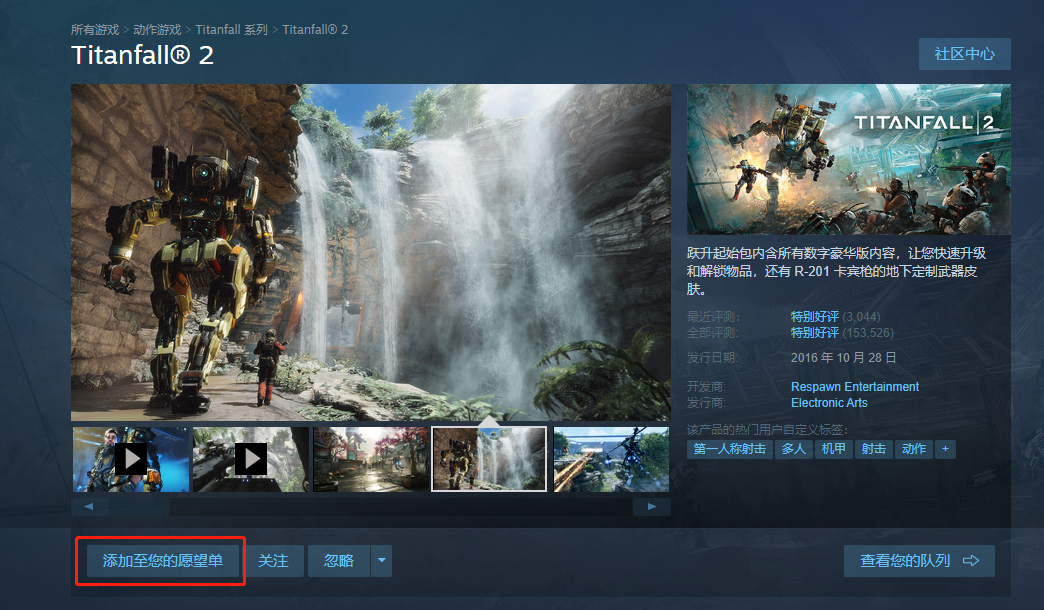Select the 多人 tag
The height and width of the screenshot is (610, 1044).
[x=793, y=449]
